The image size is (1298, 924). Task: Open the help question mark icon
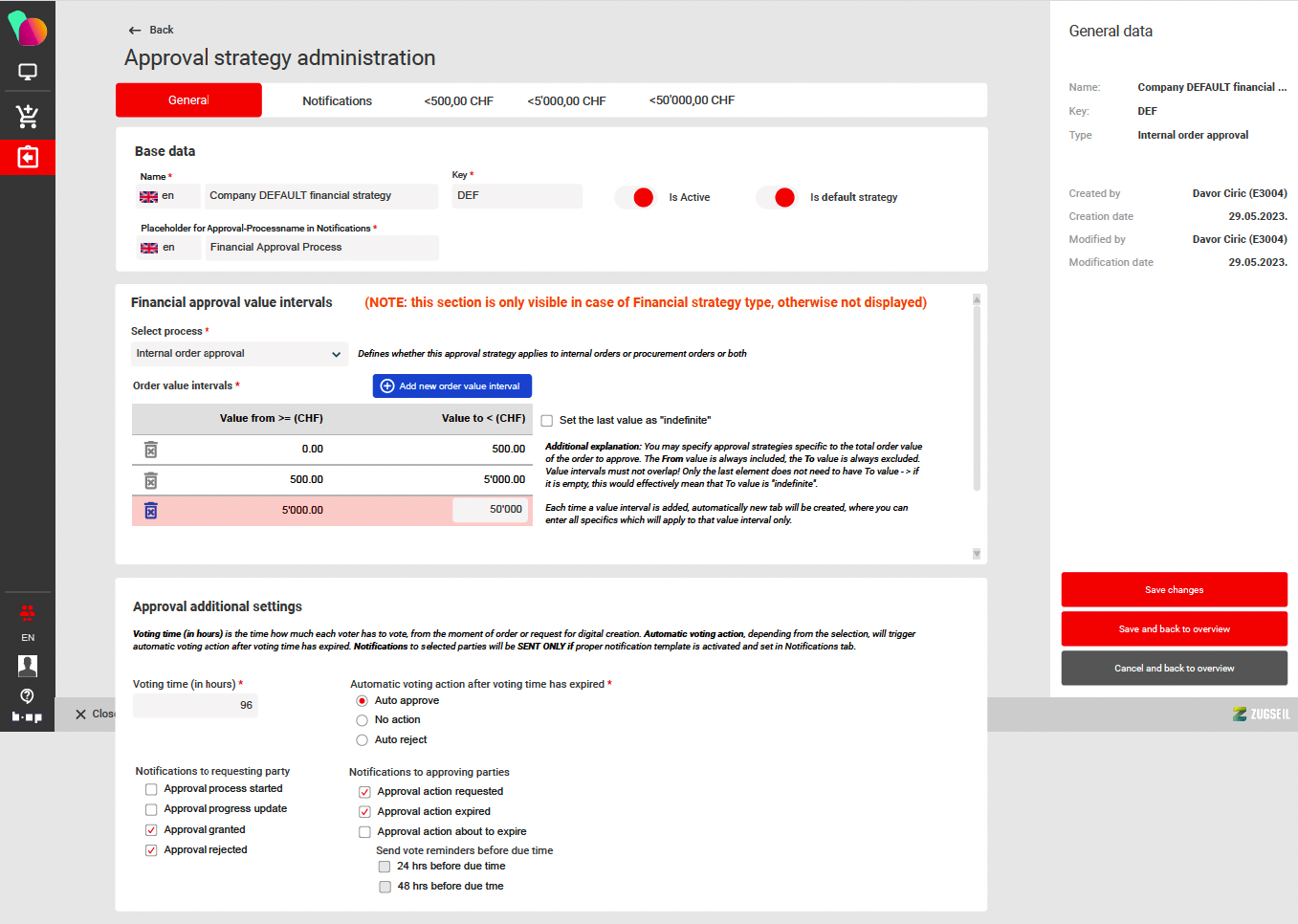point(28,695)
